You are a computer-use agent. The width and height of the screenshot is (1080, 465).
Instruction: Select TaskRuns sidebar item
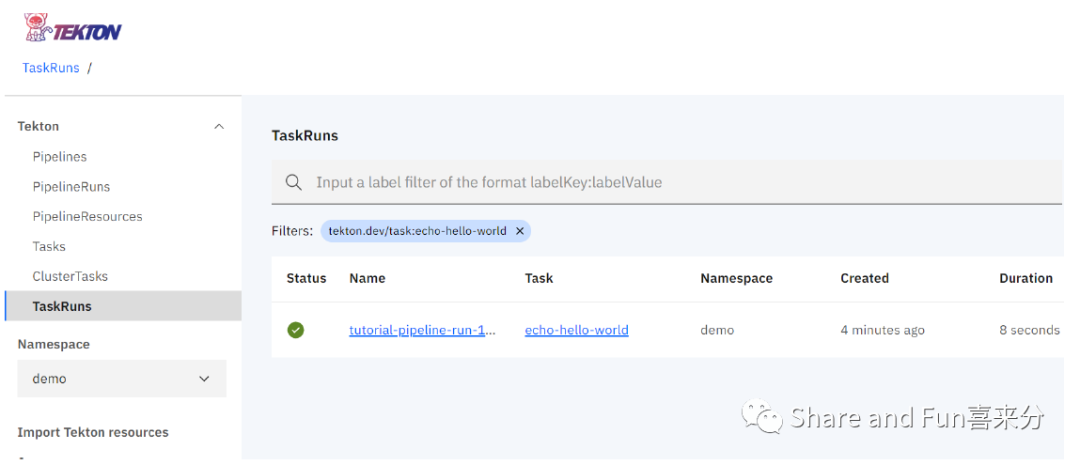point(62,306)
